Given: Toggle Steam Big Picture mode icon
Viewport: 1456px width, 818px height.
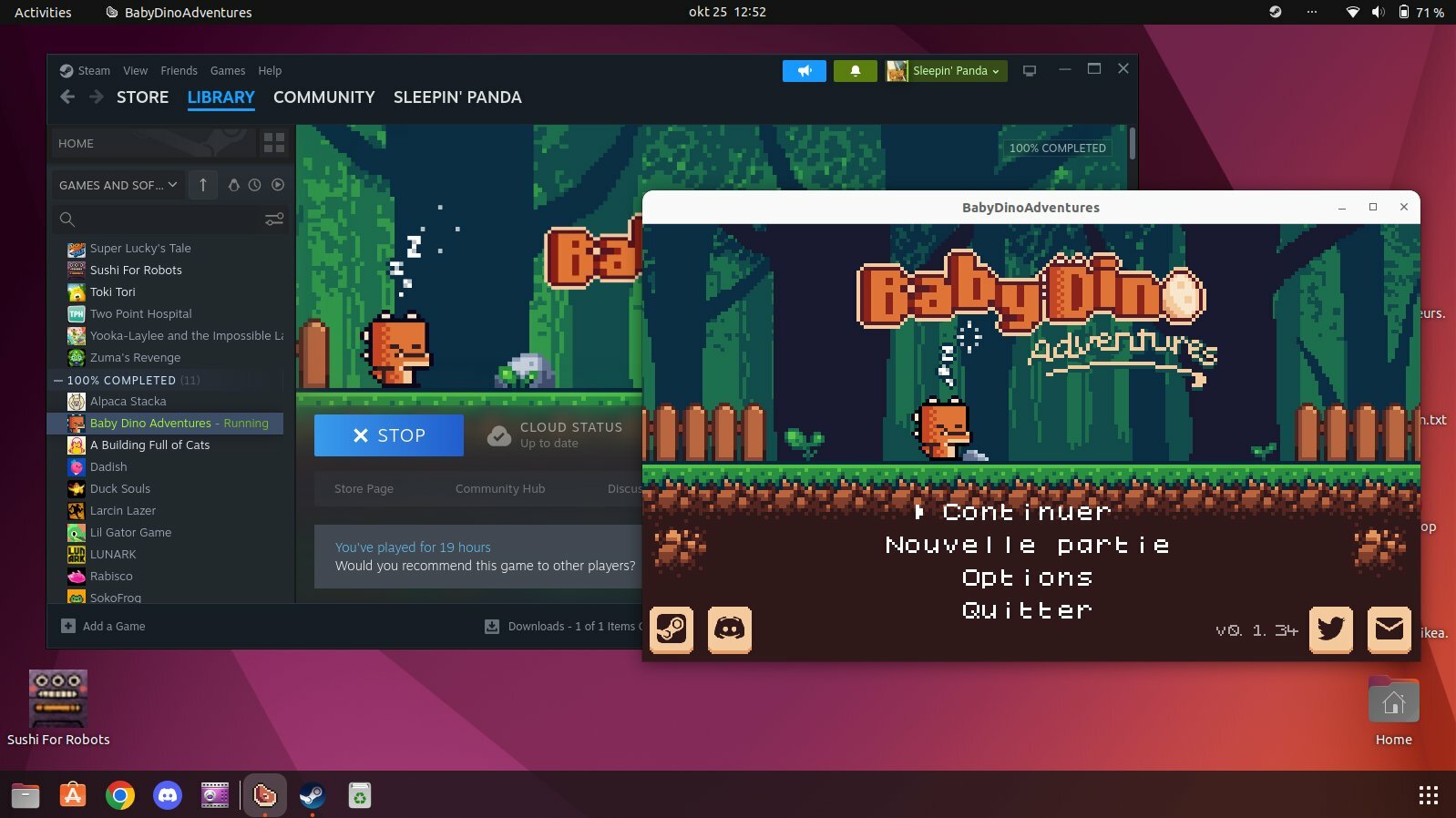Looking at the screenshot, I should click(1030, 71).
